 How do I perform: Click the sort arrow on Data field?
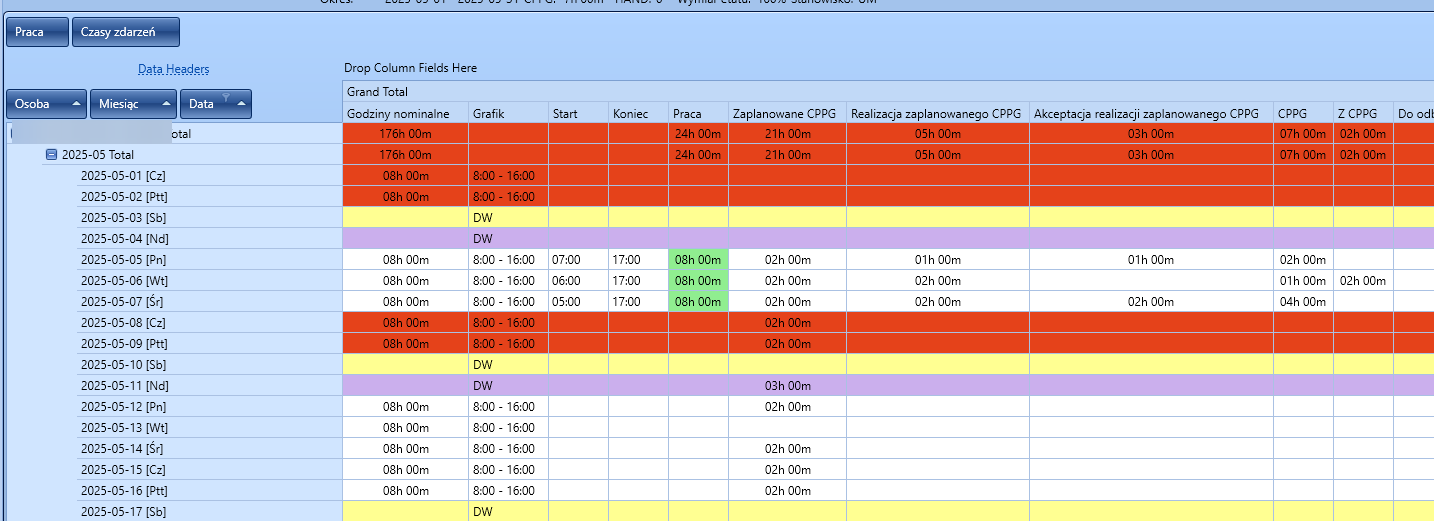(x=240, y=104)
